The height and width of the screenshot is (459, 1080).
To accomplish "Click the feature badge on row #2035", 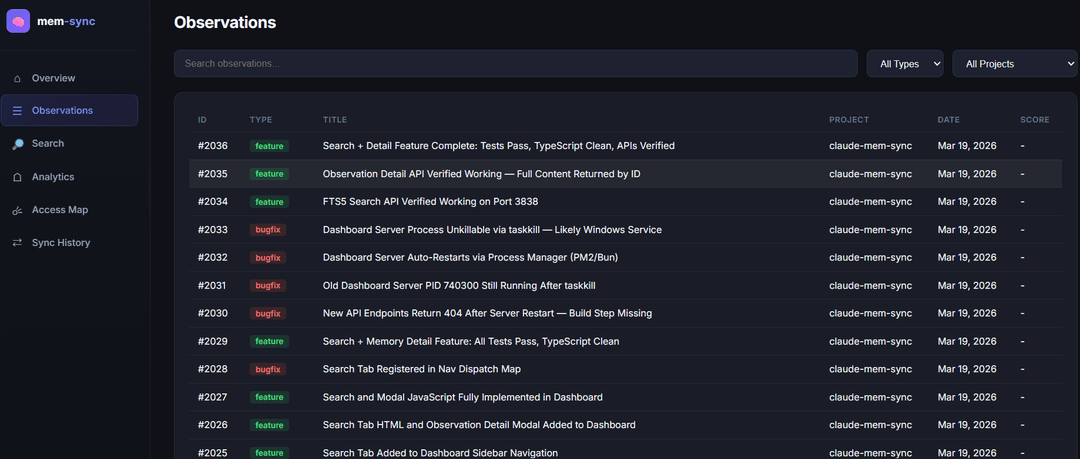I will (x=269, y=174).
